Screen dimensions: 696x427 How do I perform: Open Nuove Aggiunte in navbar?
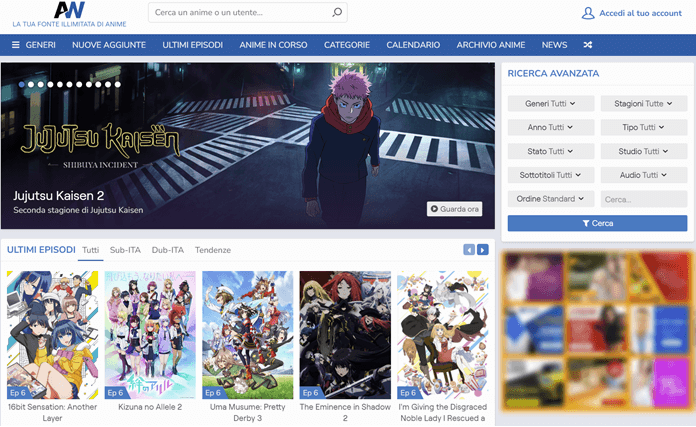(109, 45)
